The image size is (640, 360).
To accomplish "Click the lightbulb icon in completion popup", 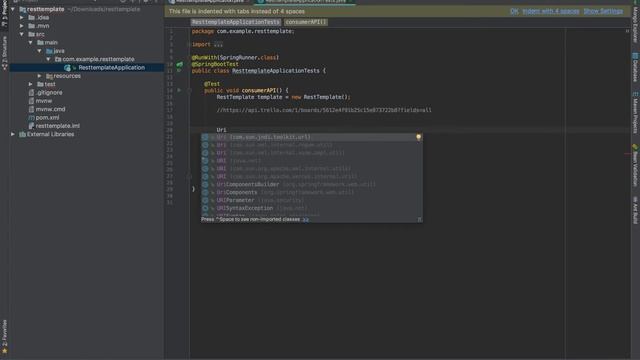I will (418, 137).
